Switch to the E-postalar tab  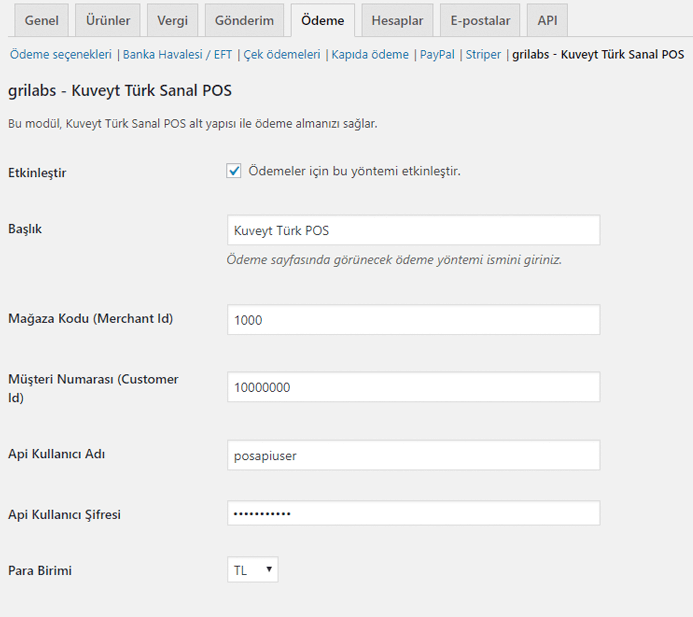pos(480,20)
